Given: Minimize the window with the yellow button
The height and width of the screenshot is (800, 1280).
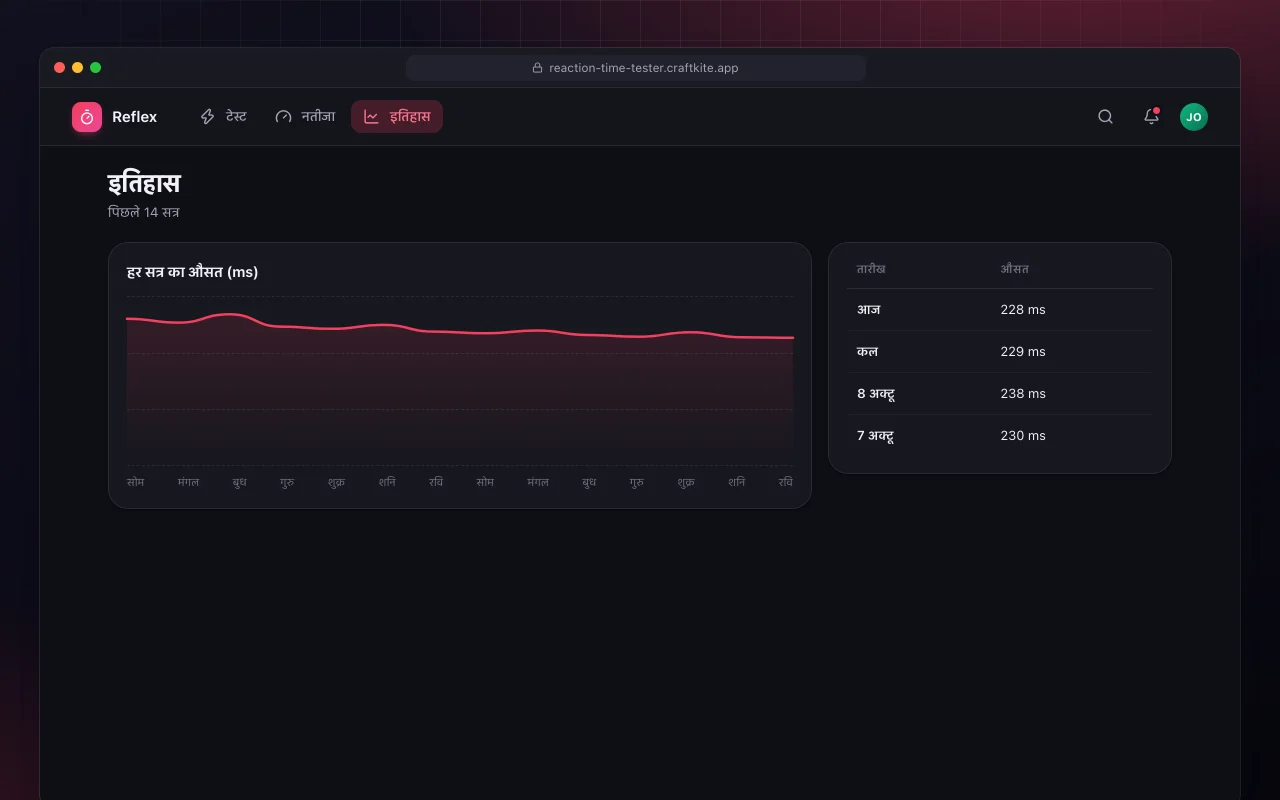Looking at the screenshot, I should [78, 68].
